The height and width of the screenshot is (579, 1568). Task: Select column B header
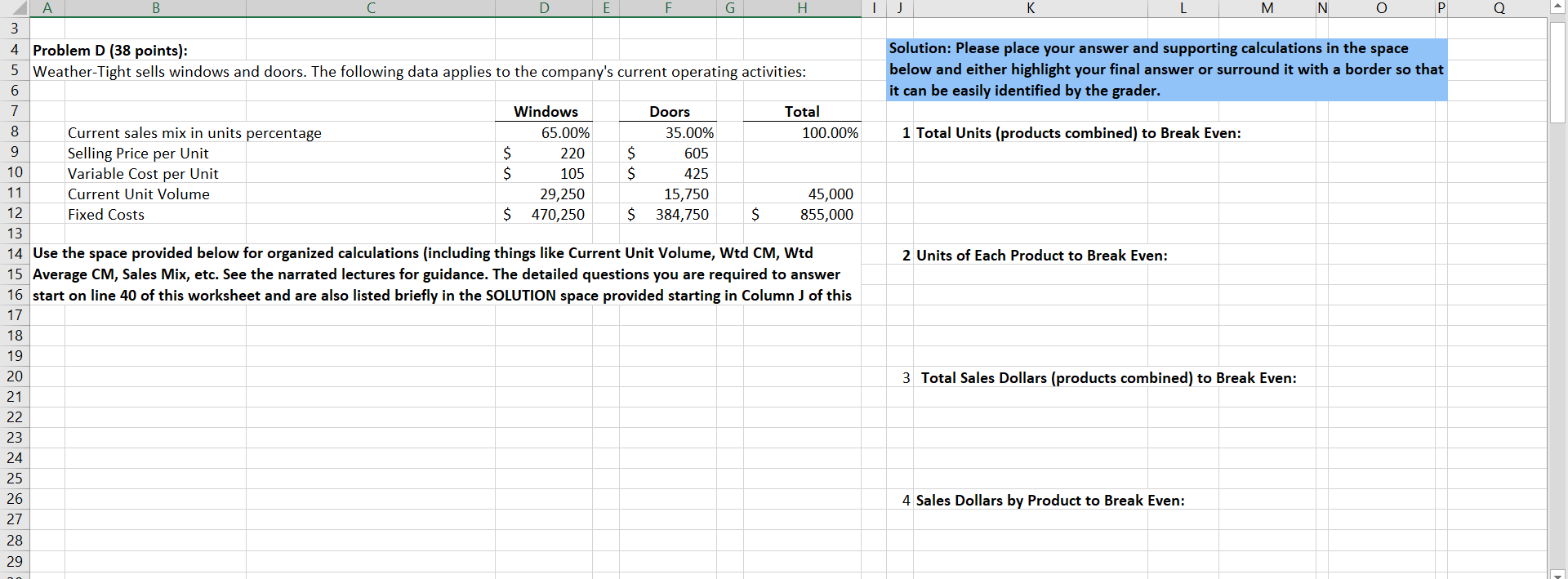click(156, 8)
